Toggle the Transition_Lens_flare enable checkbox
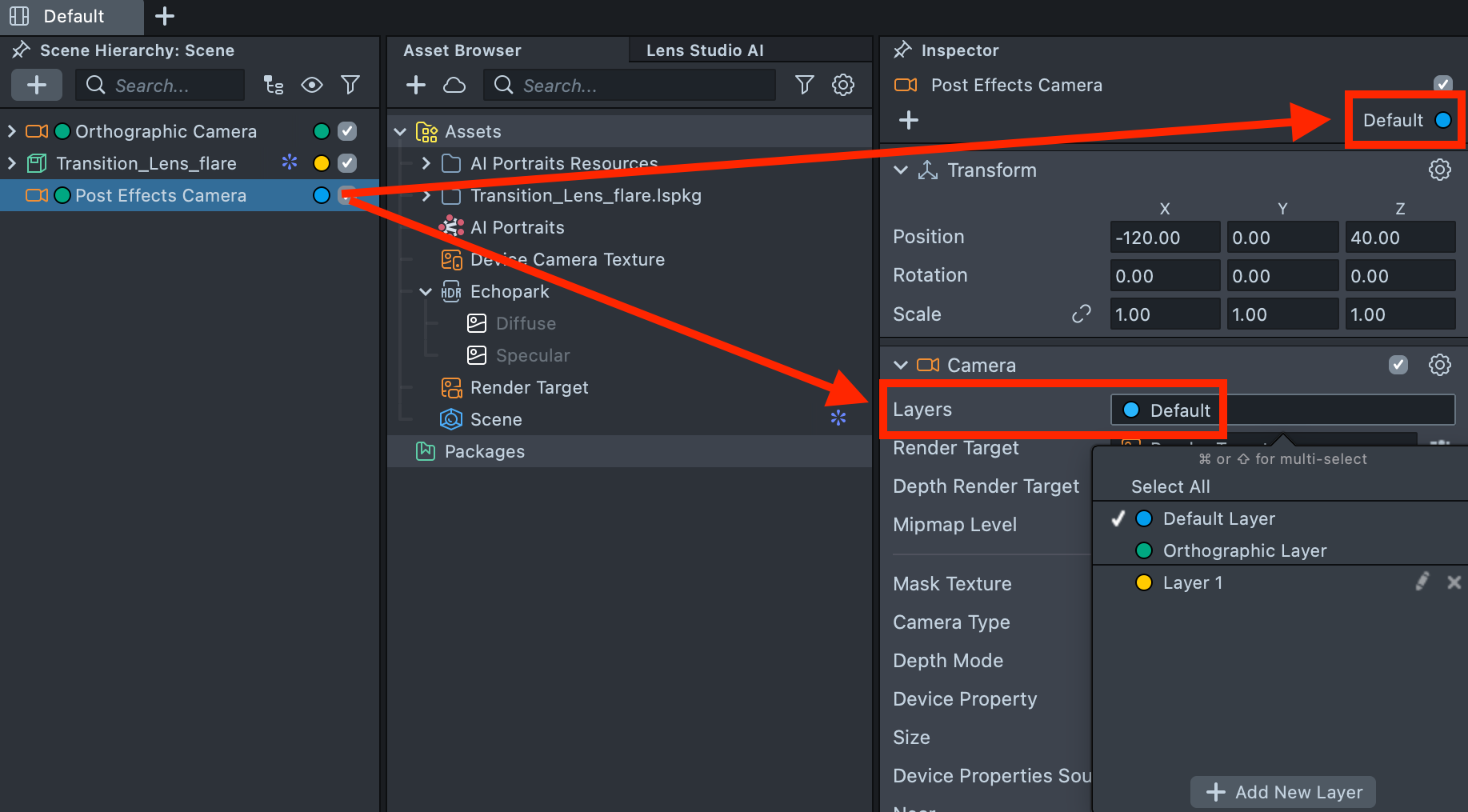This screenshot has height=812, width=1468. point(347,163)
